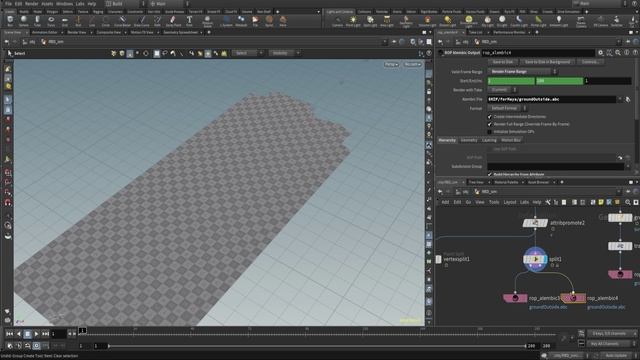
Task: Select the attribpromote2 node
Action: [x=535, y=223]
